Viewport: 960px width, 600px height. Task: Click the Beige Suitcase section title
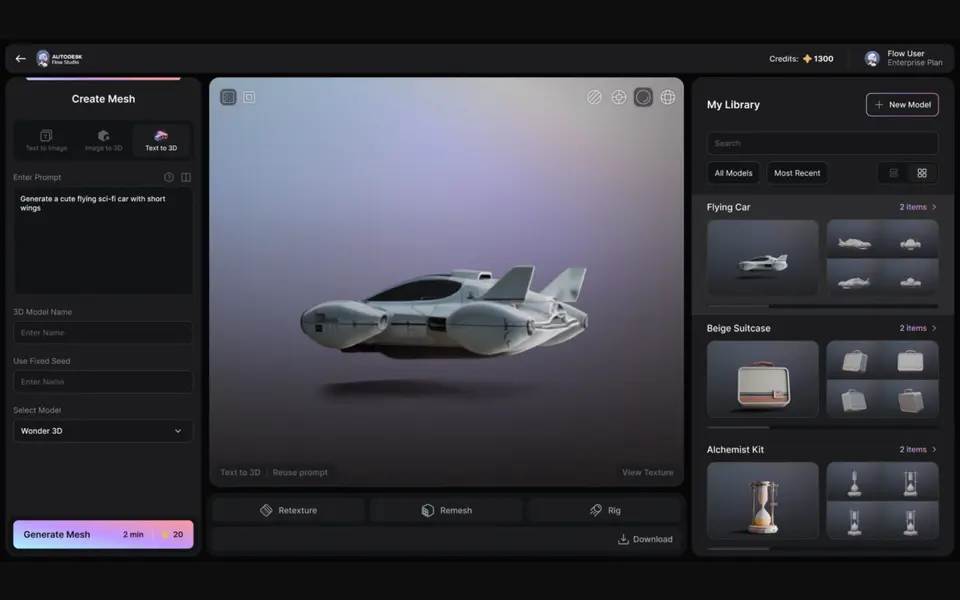click(x=738, y=328)
